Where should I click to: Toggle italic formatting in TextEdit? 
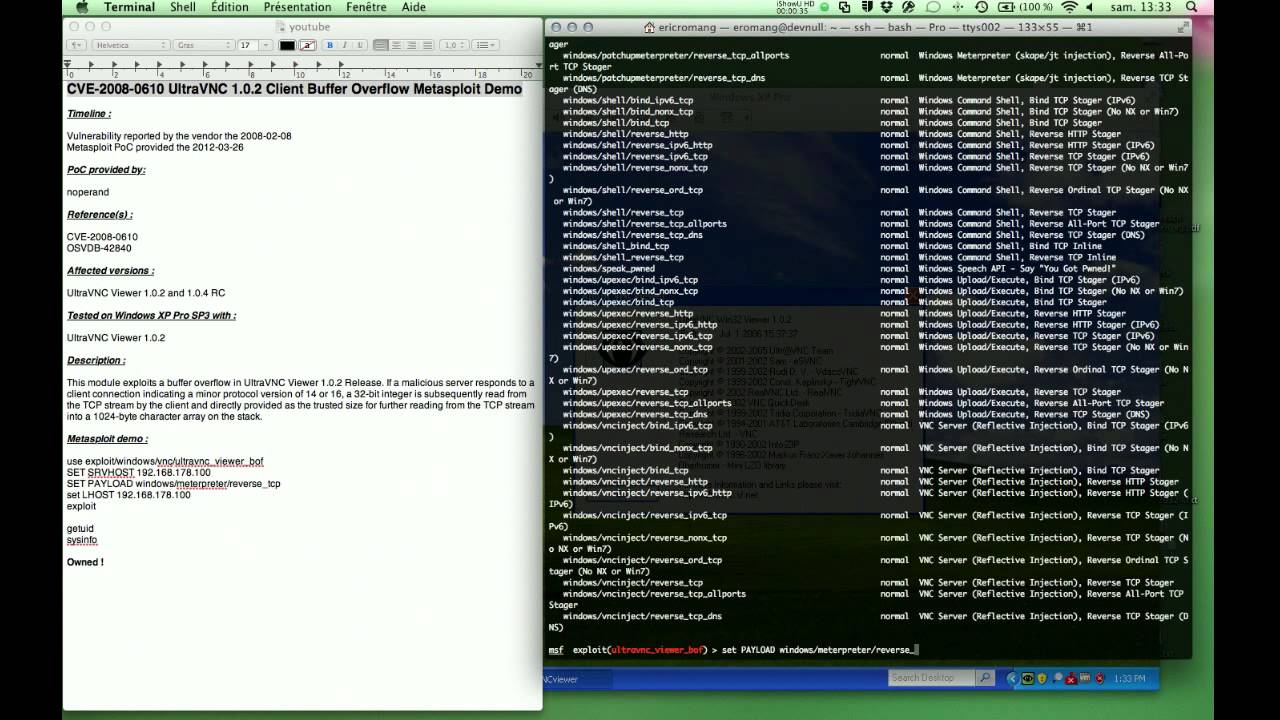click(x=344, y=45)
